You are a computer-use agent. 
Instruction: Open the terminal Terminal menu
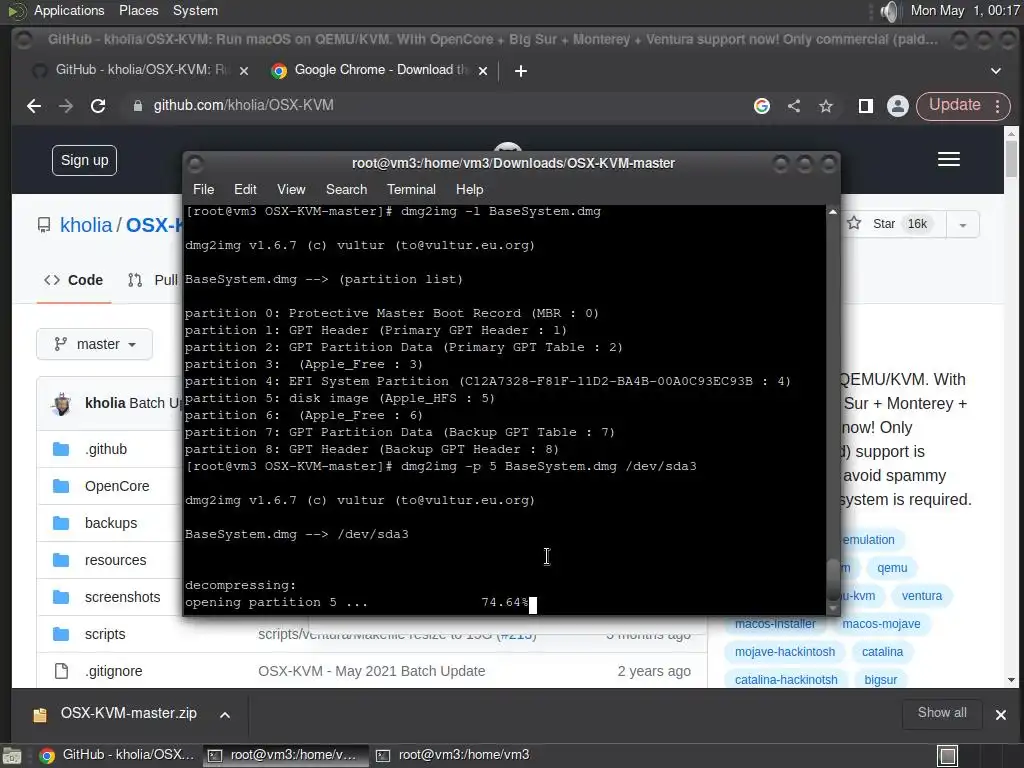(411, 189)
